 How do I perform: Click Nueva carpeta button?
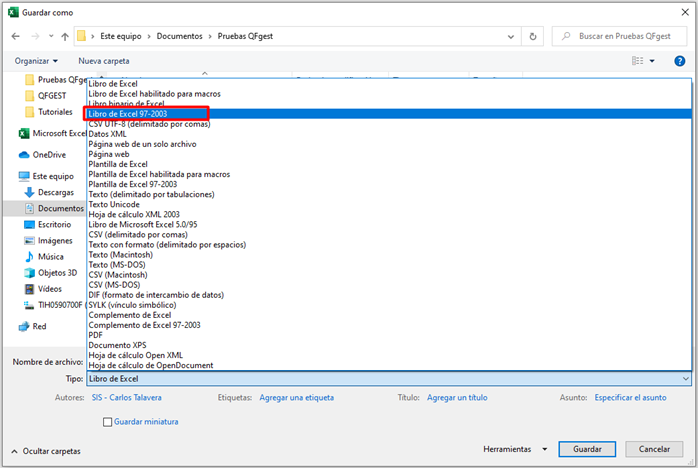(104, 61)
